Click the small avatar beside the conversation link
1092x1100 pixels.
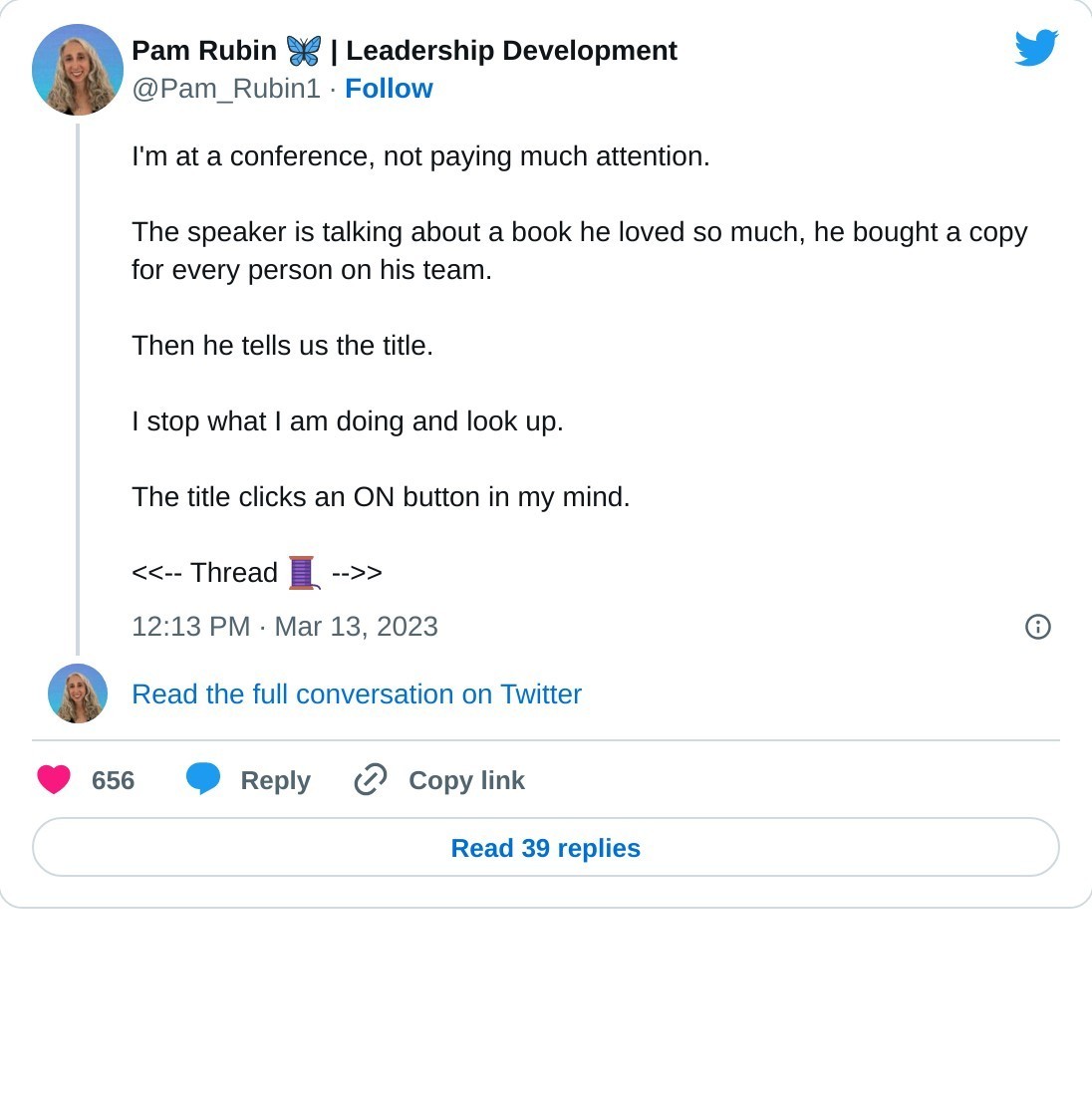tap(78, 693)
